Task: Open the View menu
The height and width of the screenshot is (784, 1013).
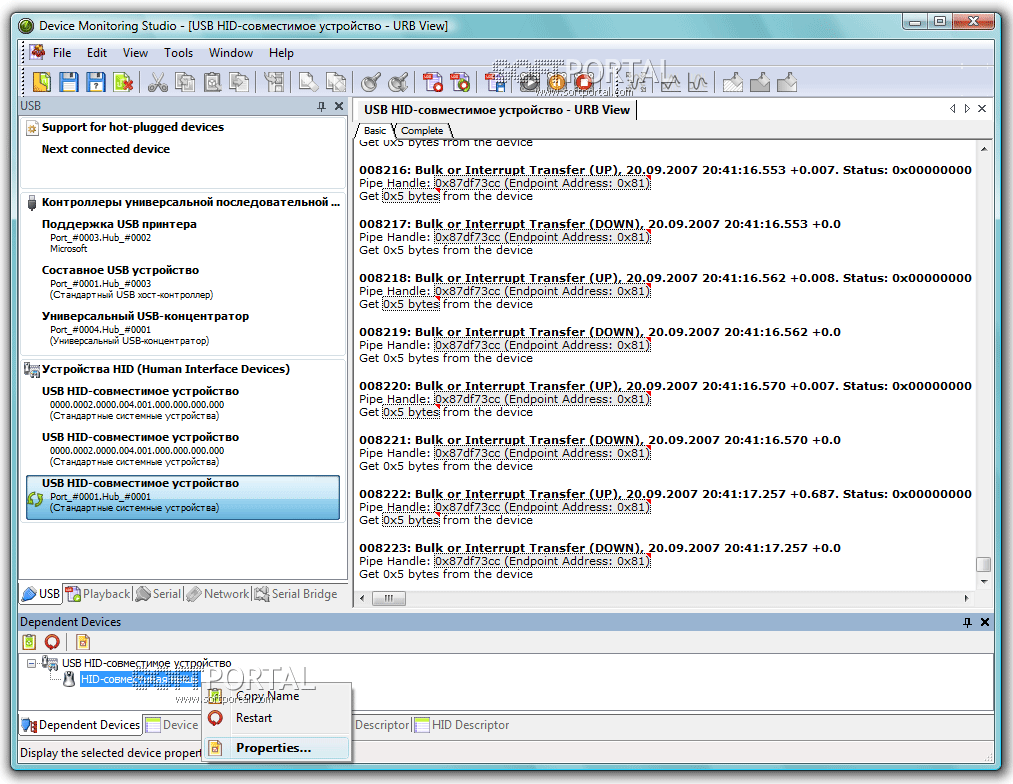Action: coord(135,53)
